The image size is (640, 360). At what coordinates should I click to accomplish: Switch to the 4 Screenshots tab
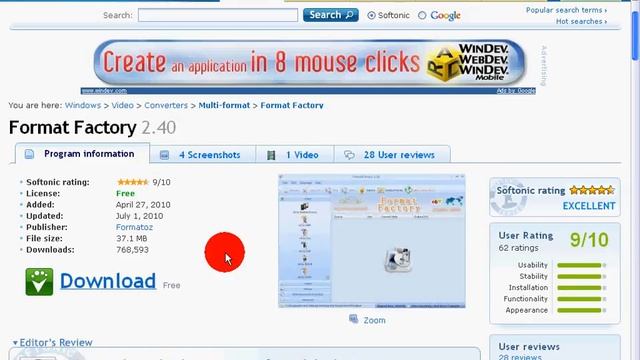(x=202, y=155)
